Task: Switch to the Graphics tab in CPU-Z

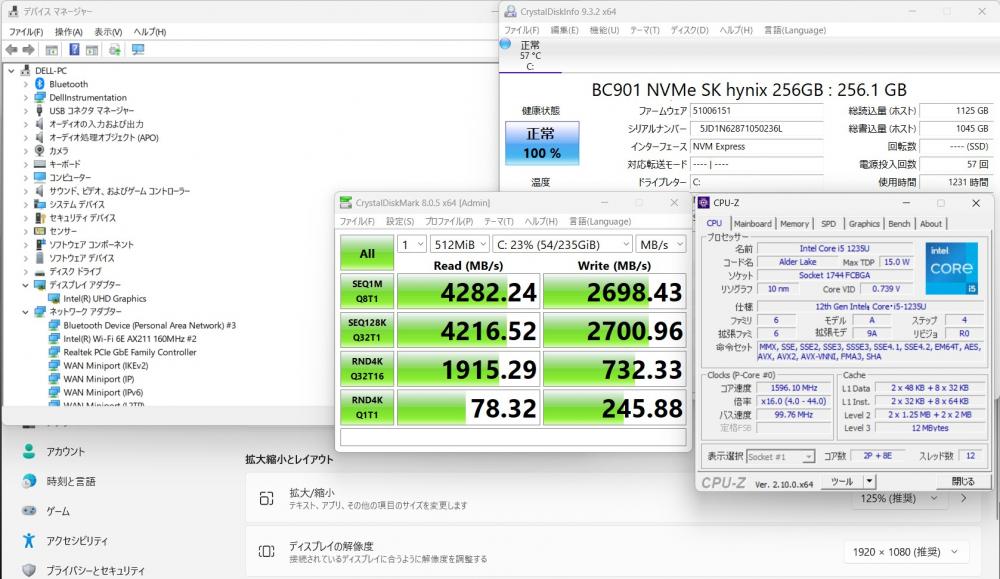Action: click(x=864, y=224)
